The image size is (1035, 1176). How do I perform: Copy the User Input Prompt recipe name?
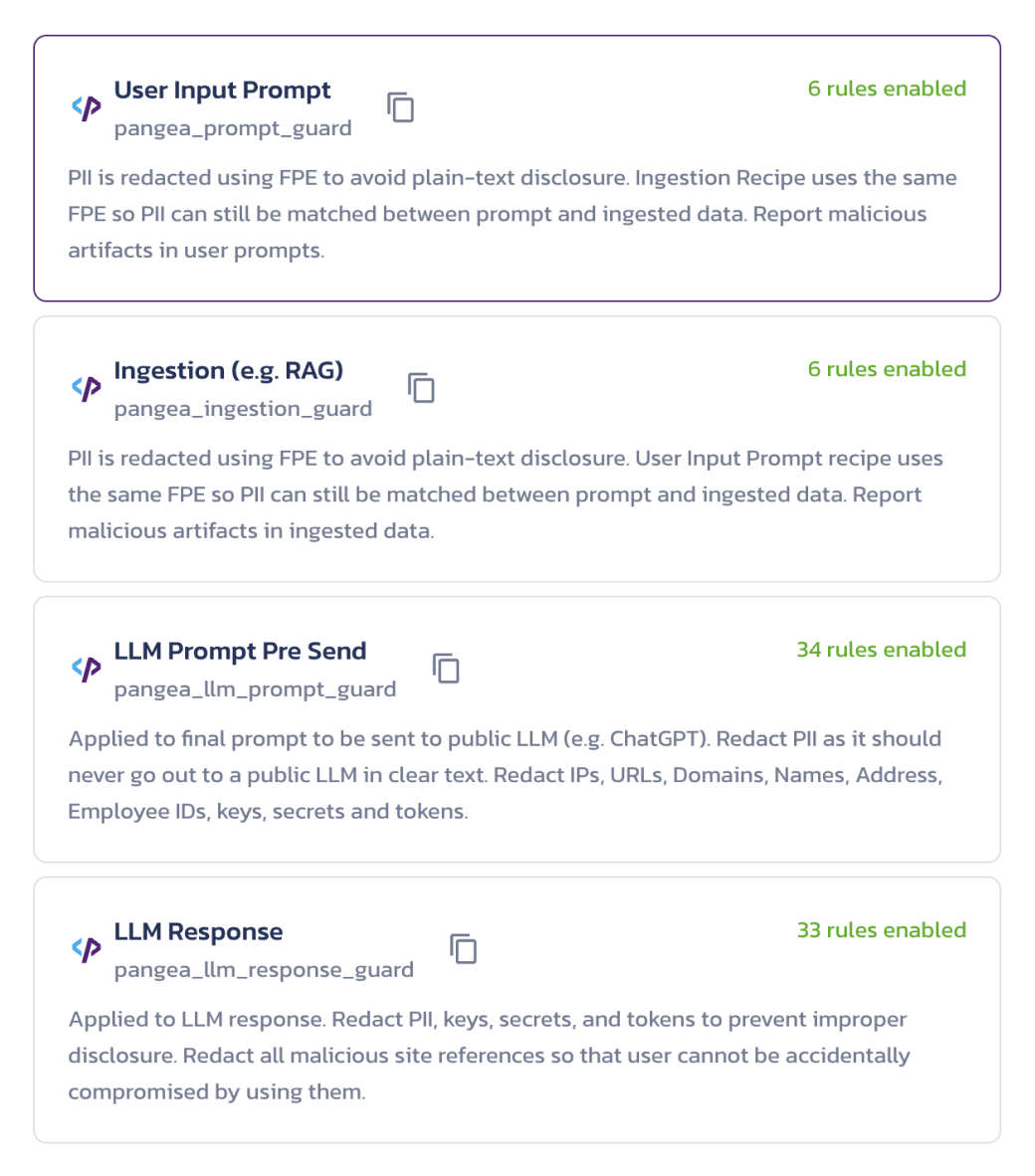click(401, 107)
